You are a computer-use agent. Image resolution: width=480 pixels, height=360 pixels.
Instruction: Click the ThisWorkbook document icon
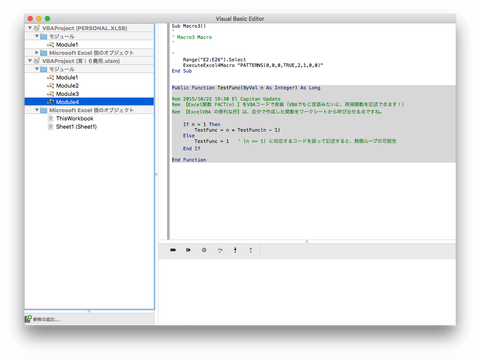51,118
